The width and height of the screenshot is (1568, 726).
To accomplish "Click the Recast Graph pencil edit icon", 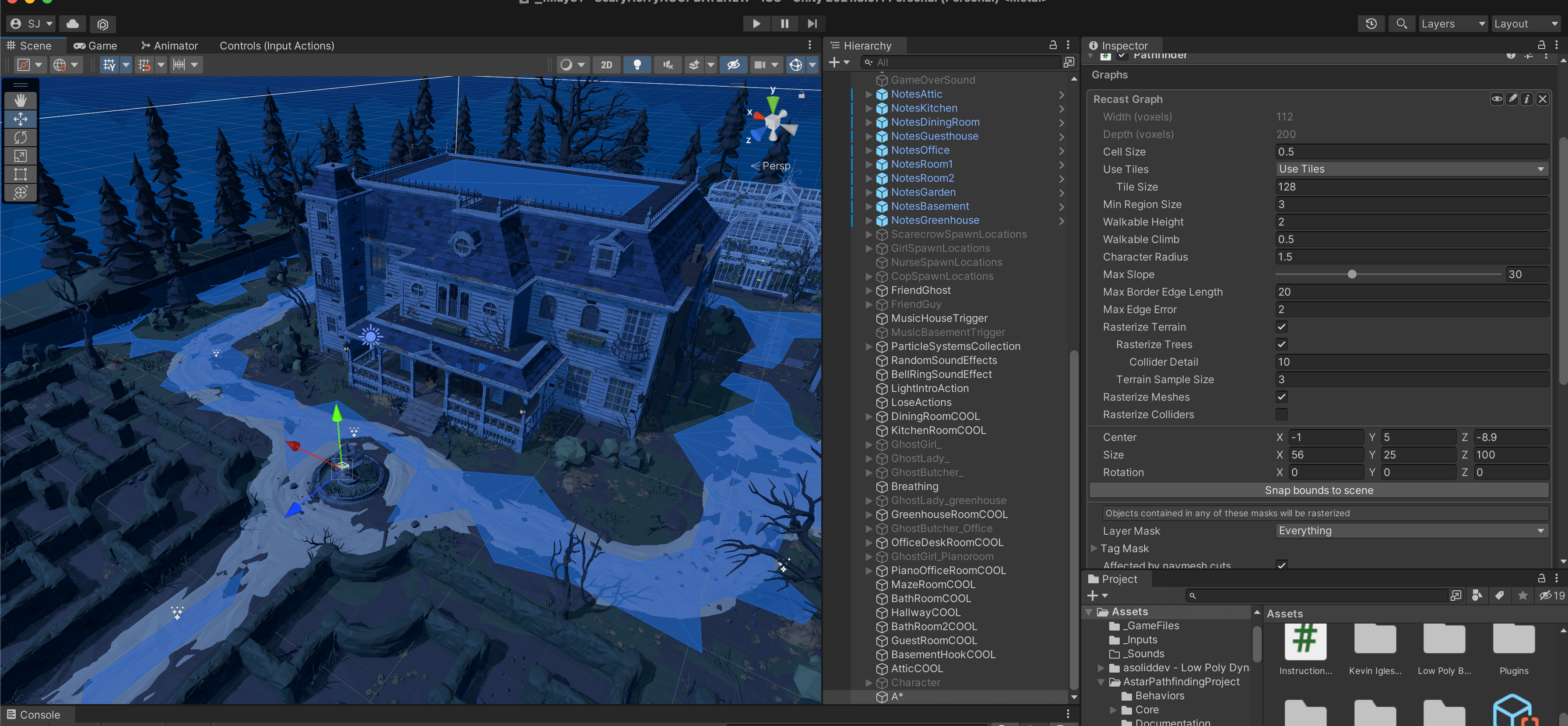I will 1512,99.
